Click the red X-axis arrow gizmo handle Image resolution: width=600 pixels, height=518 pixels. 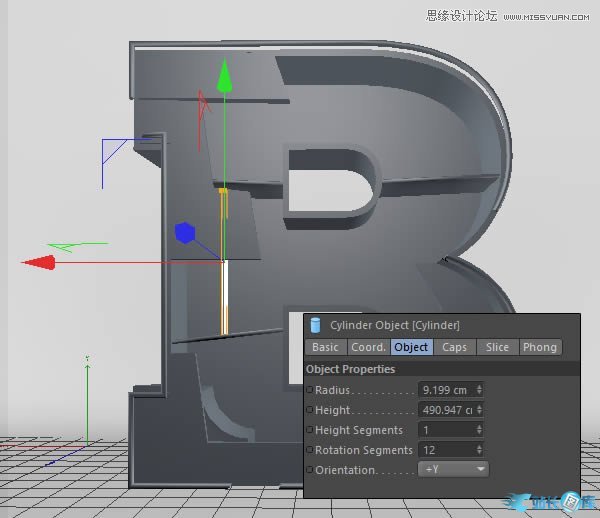coord(40,262)
